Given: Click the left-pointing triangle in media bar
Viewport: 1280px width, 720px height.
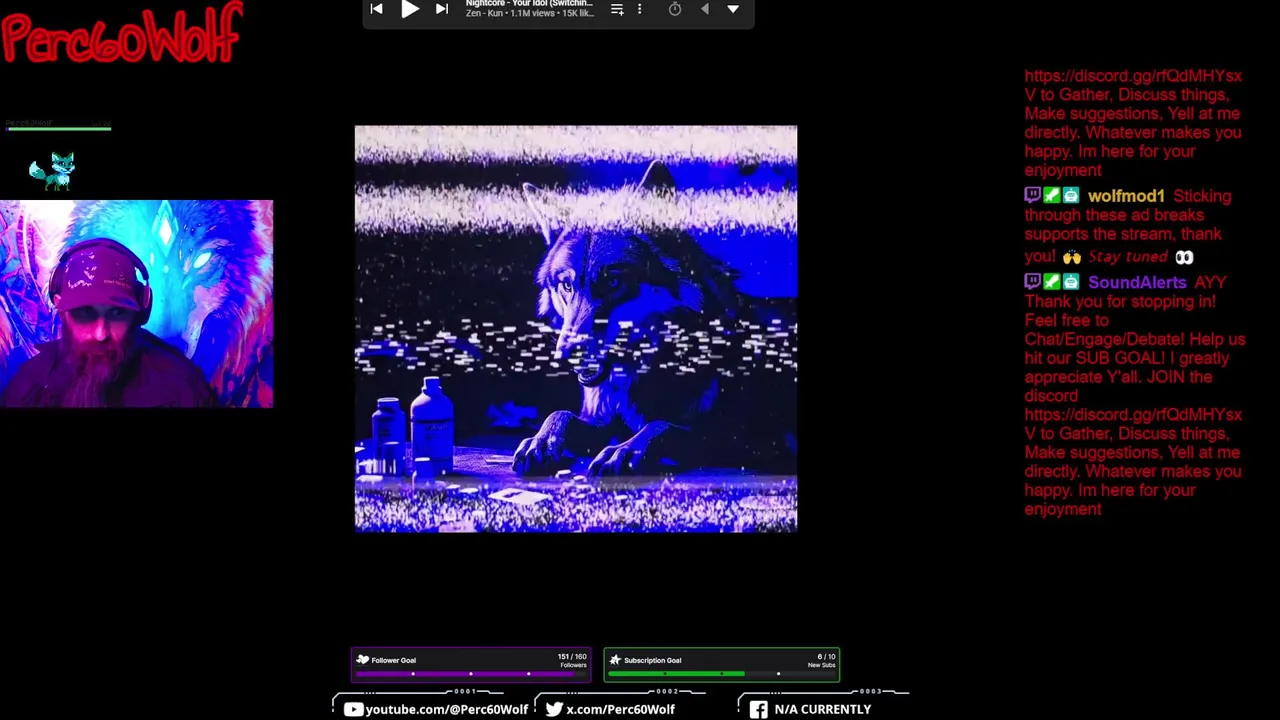Looking at the screenshot, I should (x=705, y=9).
